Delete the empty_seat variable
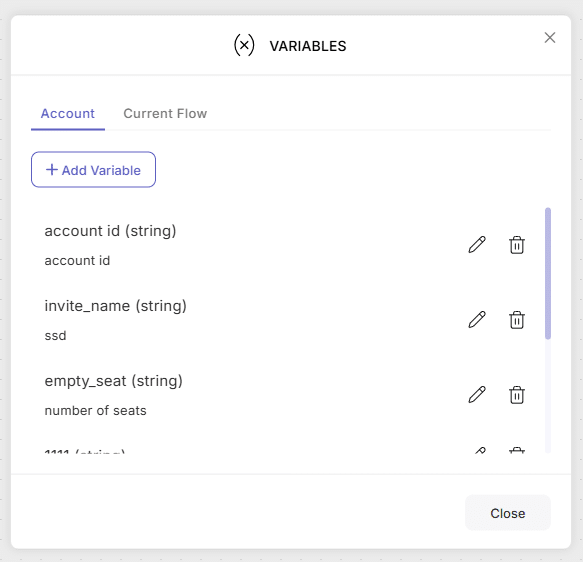 click(x=516, y=395)
